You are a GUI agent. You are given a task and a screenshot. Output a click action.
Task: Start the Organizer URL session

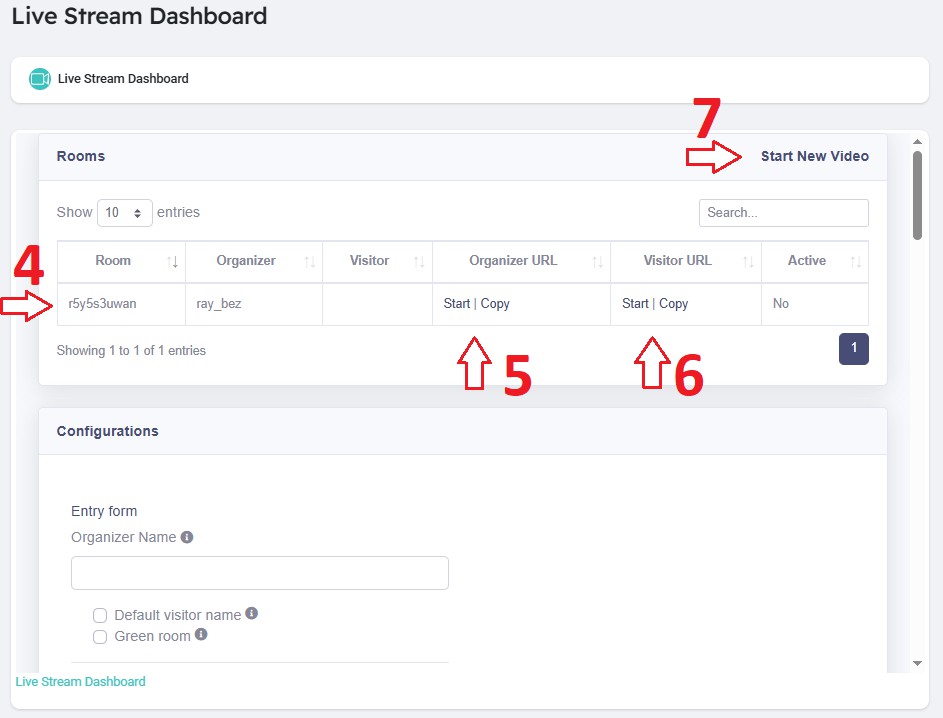pos(457,304)
